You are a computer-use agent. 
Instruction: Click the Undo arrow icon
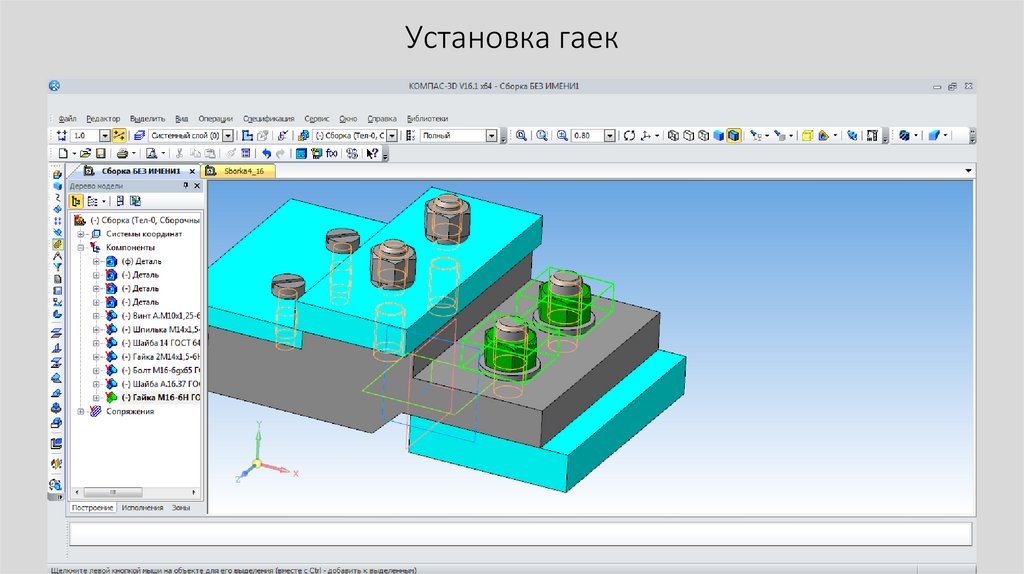point(266,153)
